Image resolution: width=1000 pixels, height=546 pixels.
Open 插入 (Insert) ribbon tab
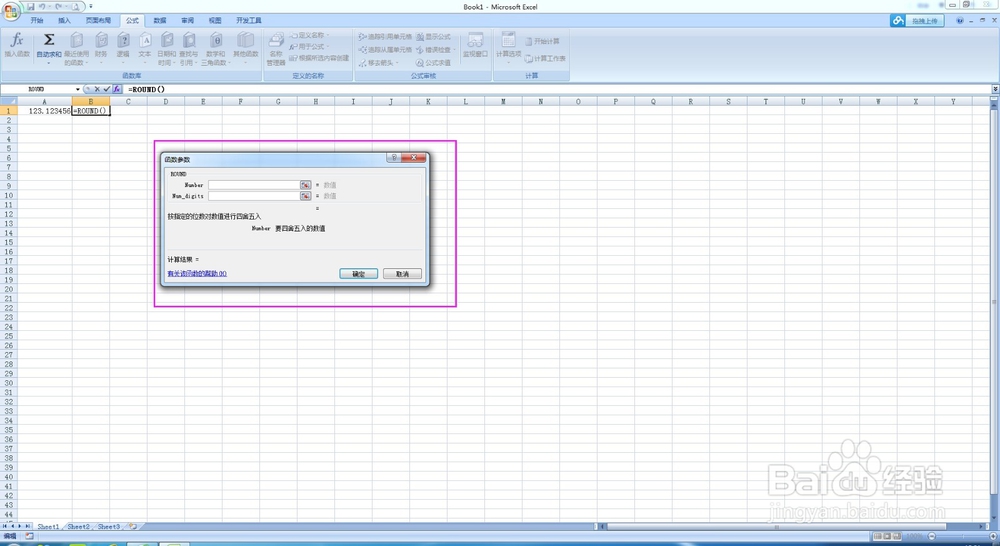pos(64,20)
